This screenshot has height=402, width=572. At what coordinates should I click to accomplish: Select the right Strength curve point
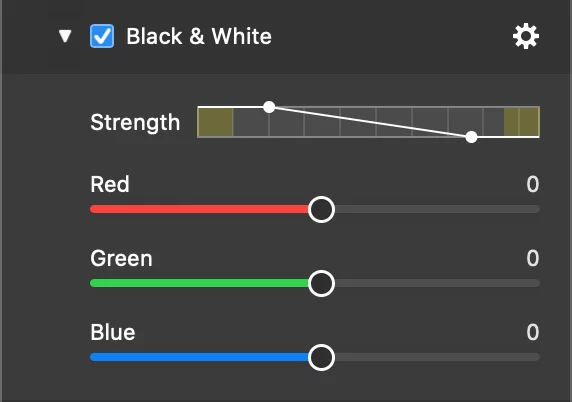(x=471, y=137)
